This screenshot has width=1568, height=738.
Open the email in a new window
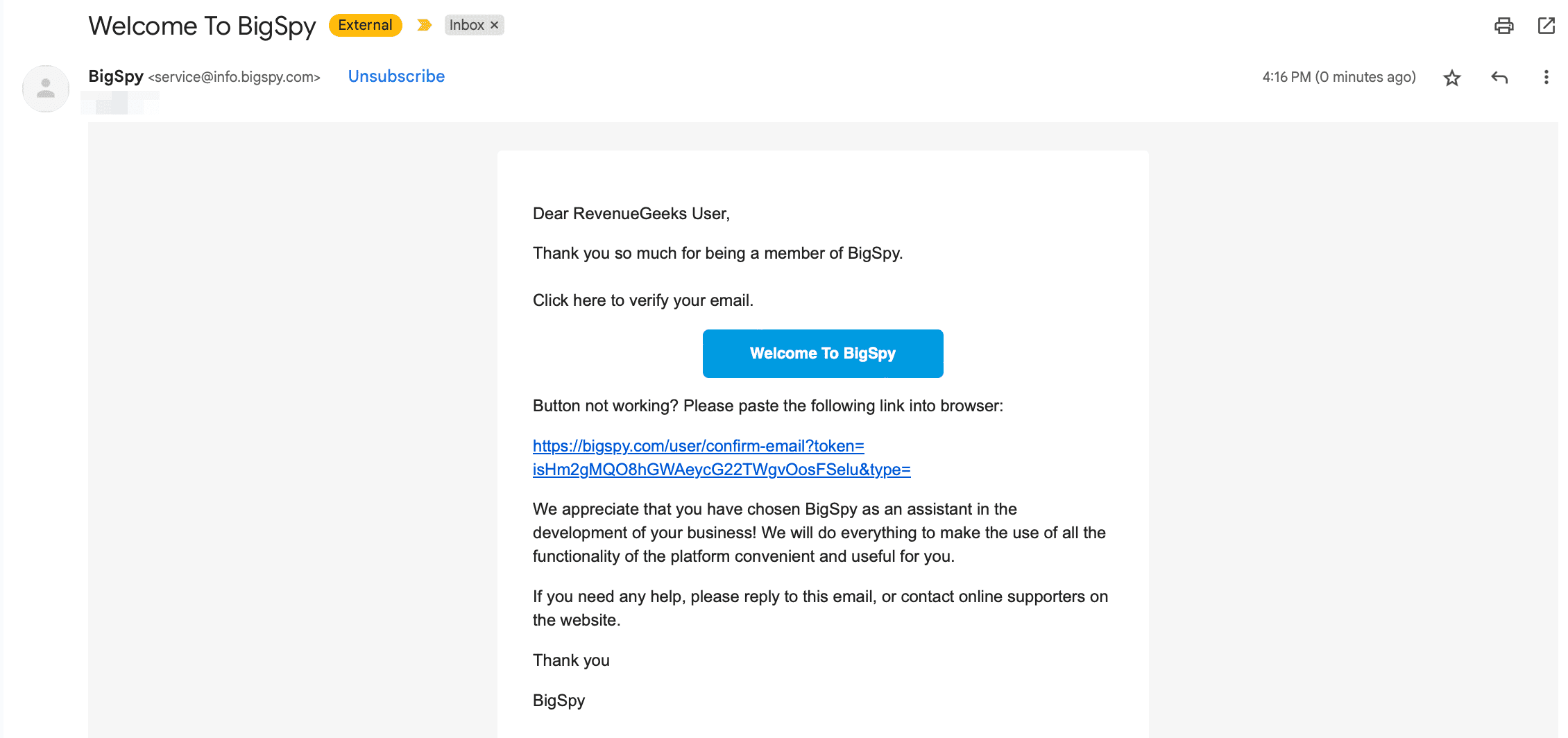(1546, 26)
